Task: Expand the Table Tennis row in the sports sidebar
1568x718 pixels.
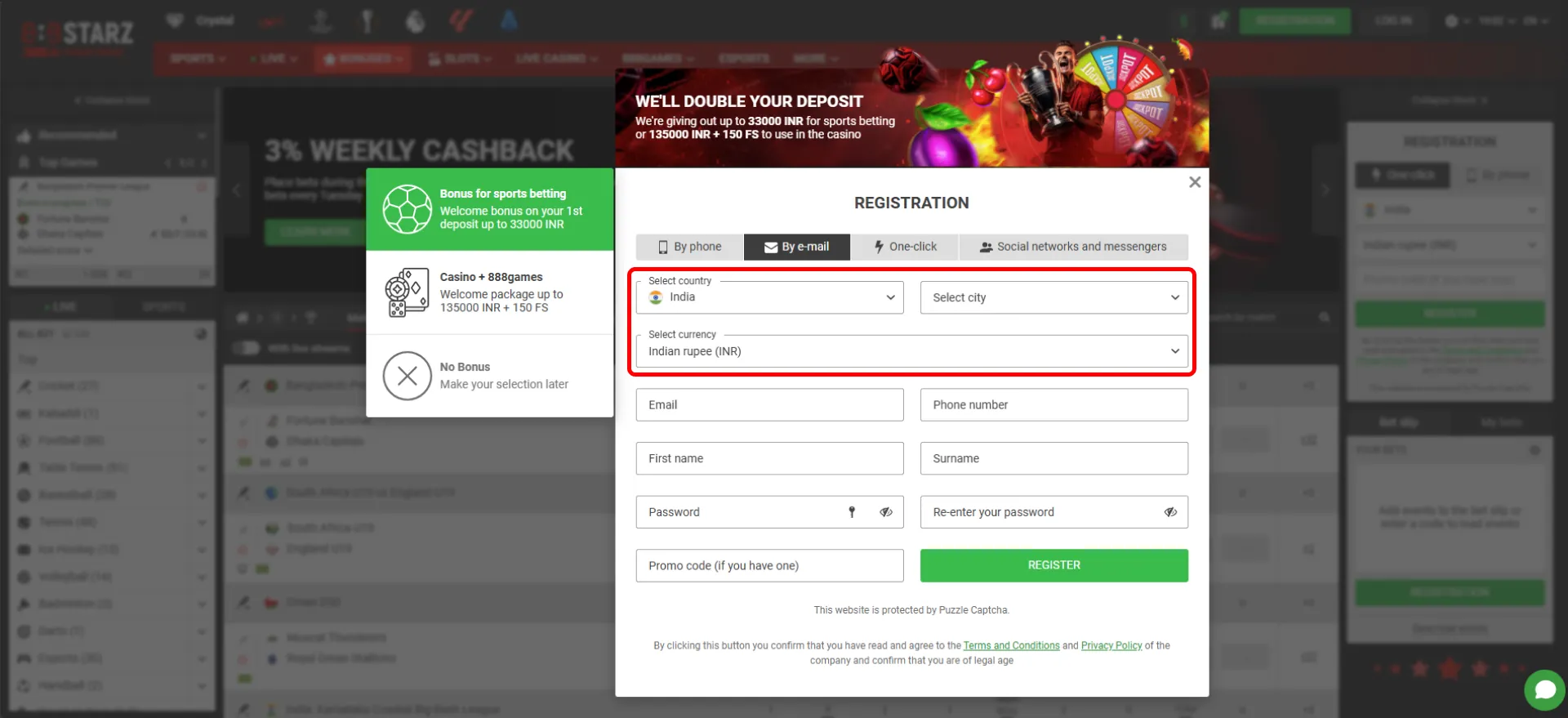Action: click(x=113, y=468)
